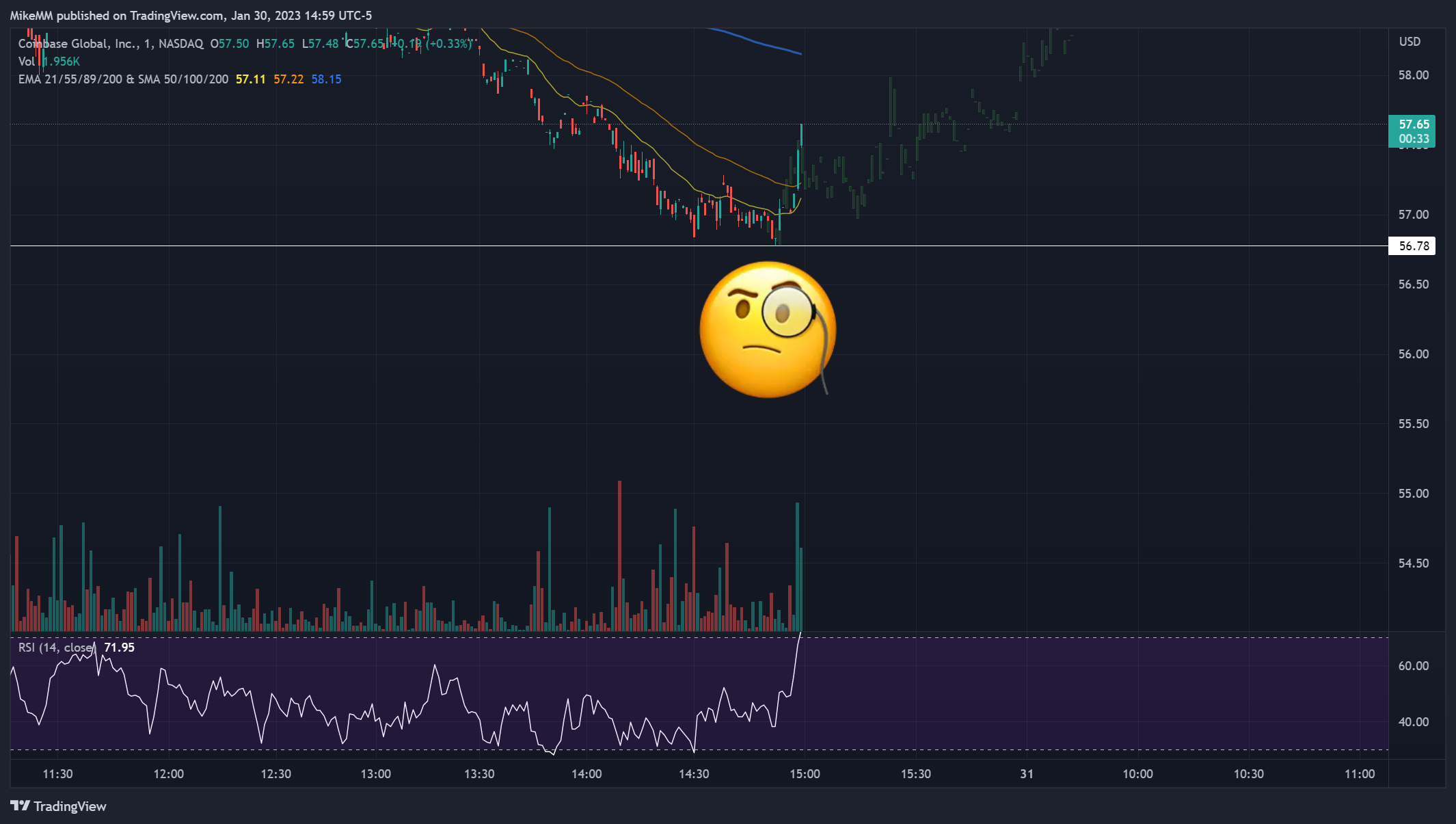
Task: Click the horizontal line price label 56.78
Action: coord(1412,246)
